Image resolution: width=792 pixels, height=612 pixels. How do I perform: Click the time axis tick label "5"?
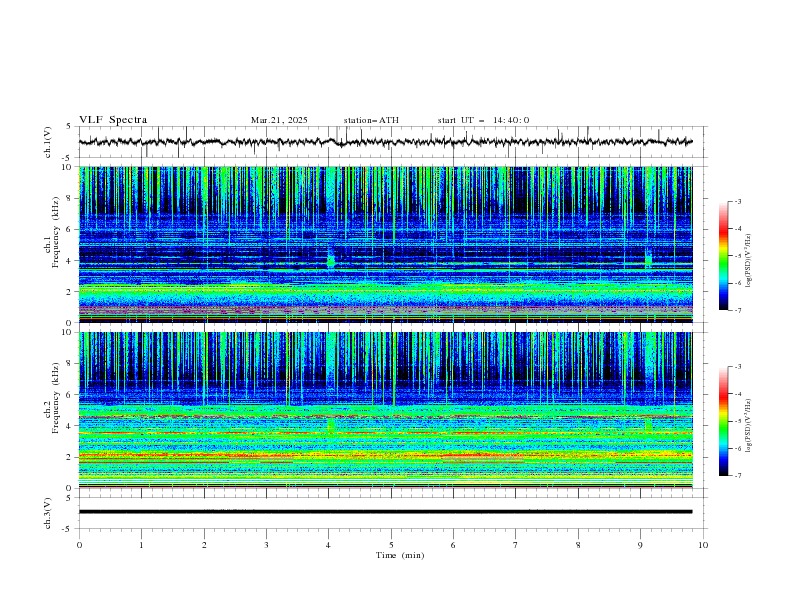(x=391, y=545)
